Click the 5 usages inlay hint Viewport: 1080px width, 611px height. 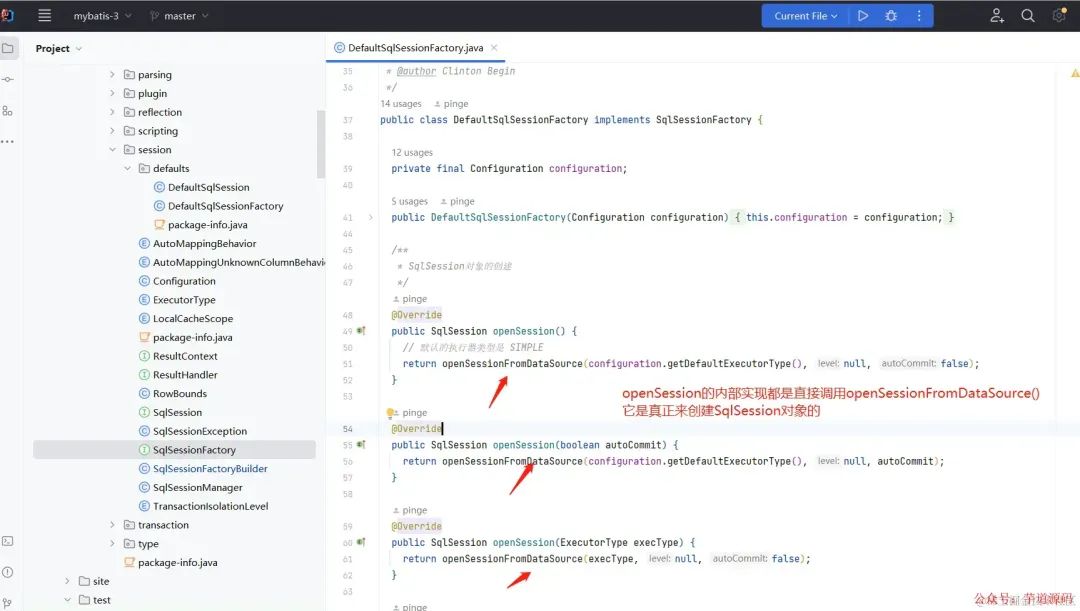(409, 201)
